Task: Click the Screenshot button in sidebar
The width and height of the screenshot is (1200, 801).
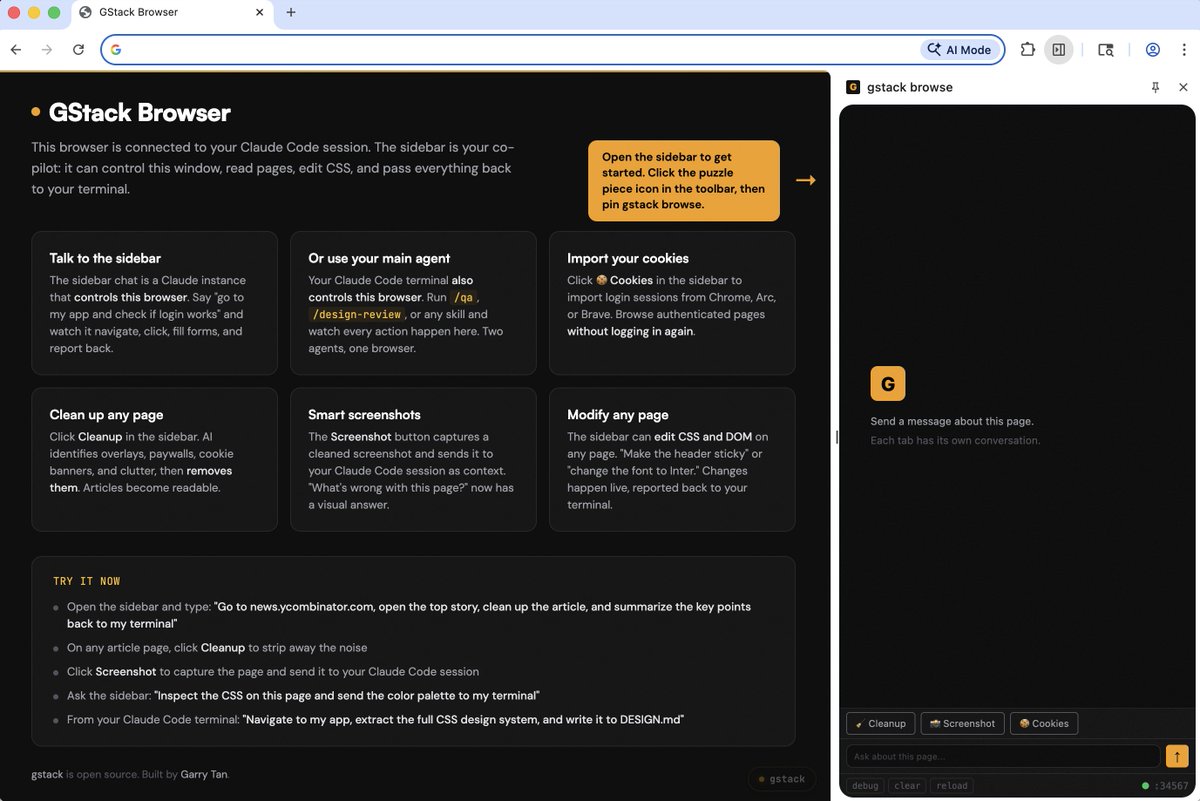Action: [962, 723]
